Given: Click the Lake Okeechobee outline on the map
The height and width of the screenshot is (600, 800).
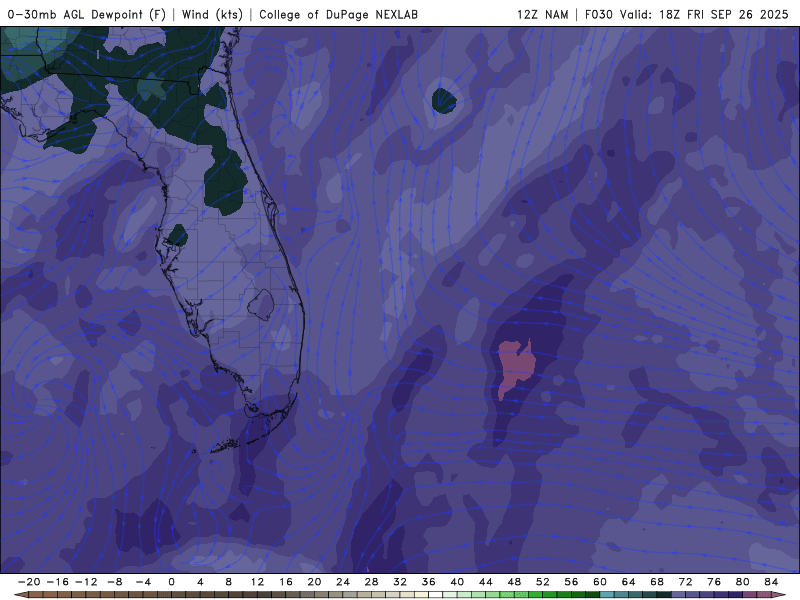Looking at the screenshot, I should tap(261, 305).
